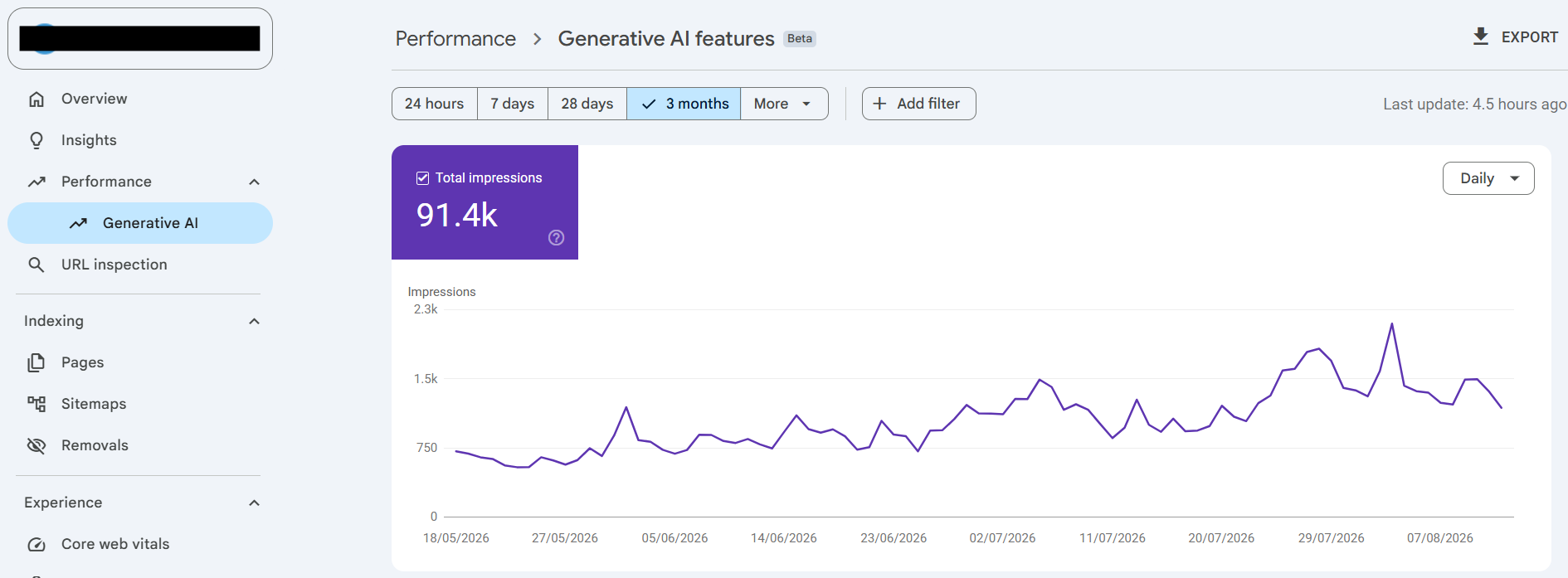Open Removals under Indexing
Viewport: 1568px width, 578px height.
[x=140, y=445]
